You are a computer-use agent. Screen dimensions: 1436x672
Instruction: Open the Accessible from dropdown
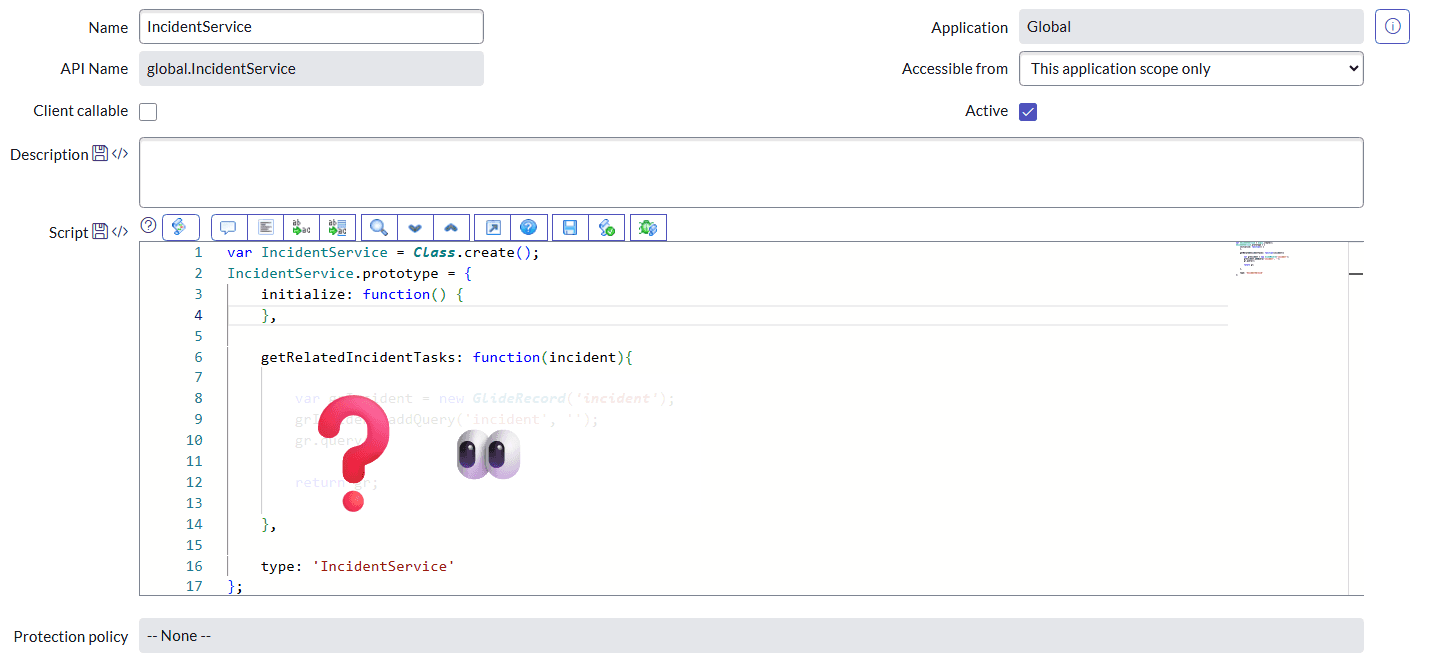click(x=1190, y=68)
